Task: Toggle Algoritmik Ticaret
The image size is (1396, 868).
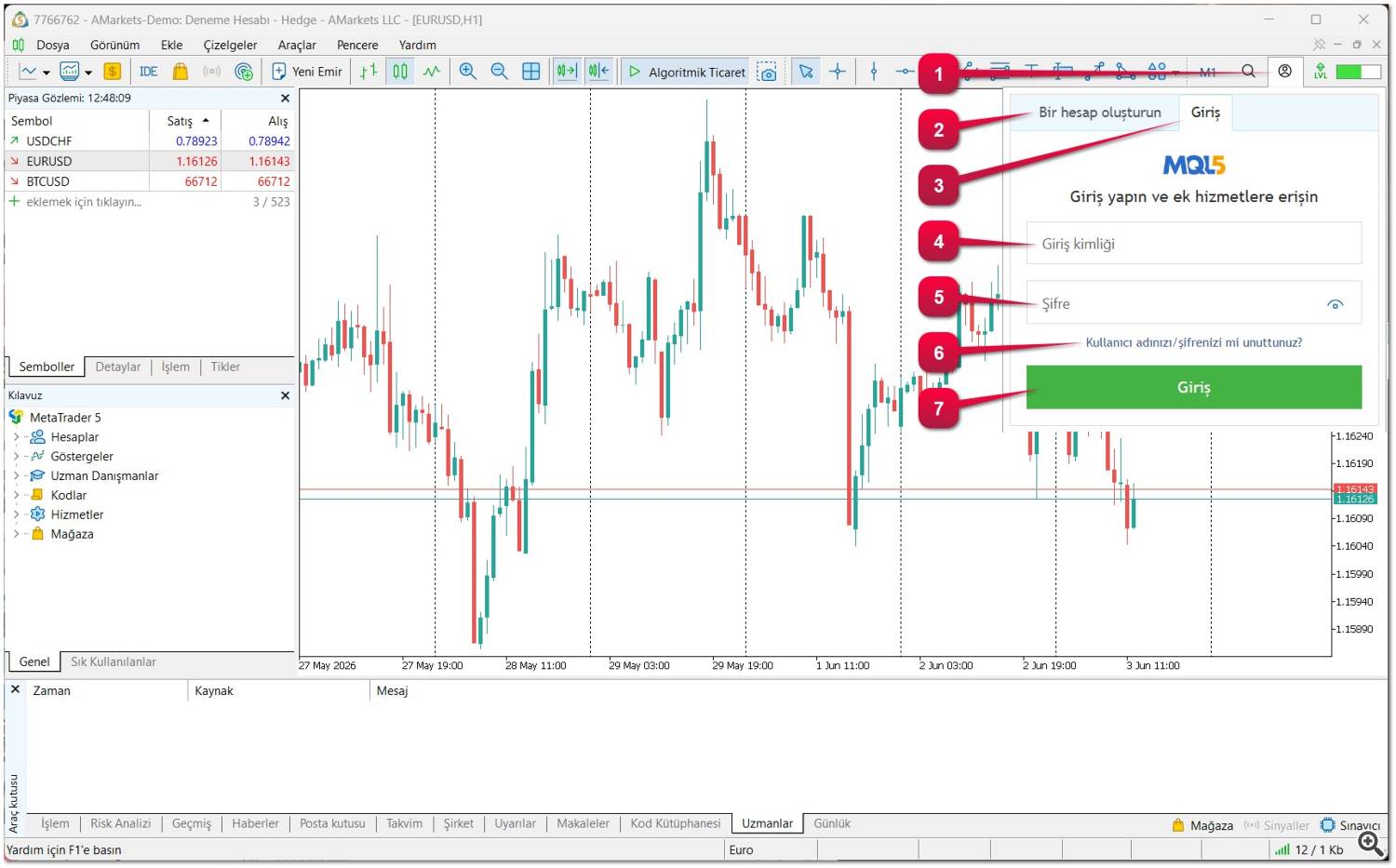Action: (687, 72)
